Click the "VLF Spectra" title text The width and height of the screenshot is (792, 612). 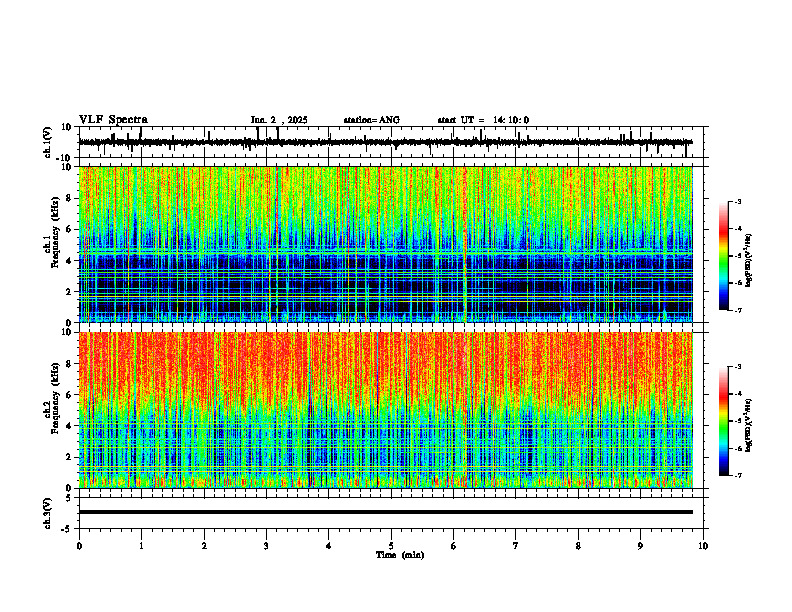[113, 120]
